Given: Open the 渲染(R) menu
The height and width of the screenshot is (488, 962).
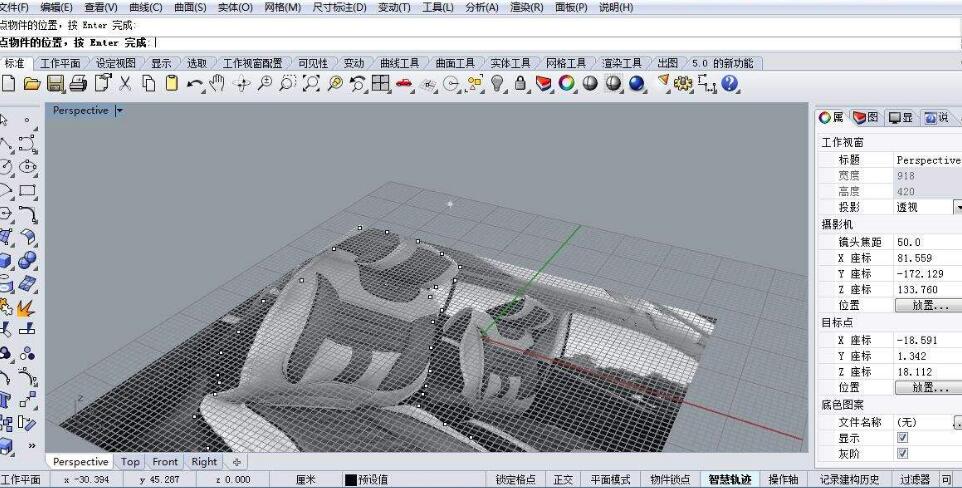Looking at the screenshot, I should click(x=526, y=7).
